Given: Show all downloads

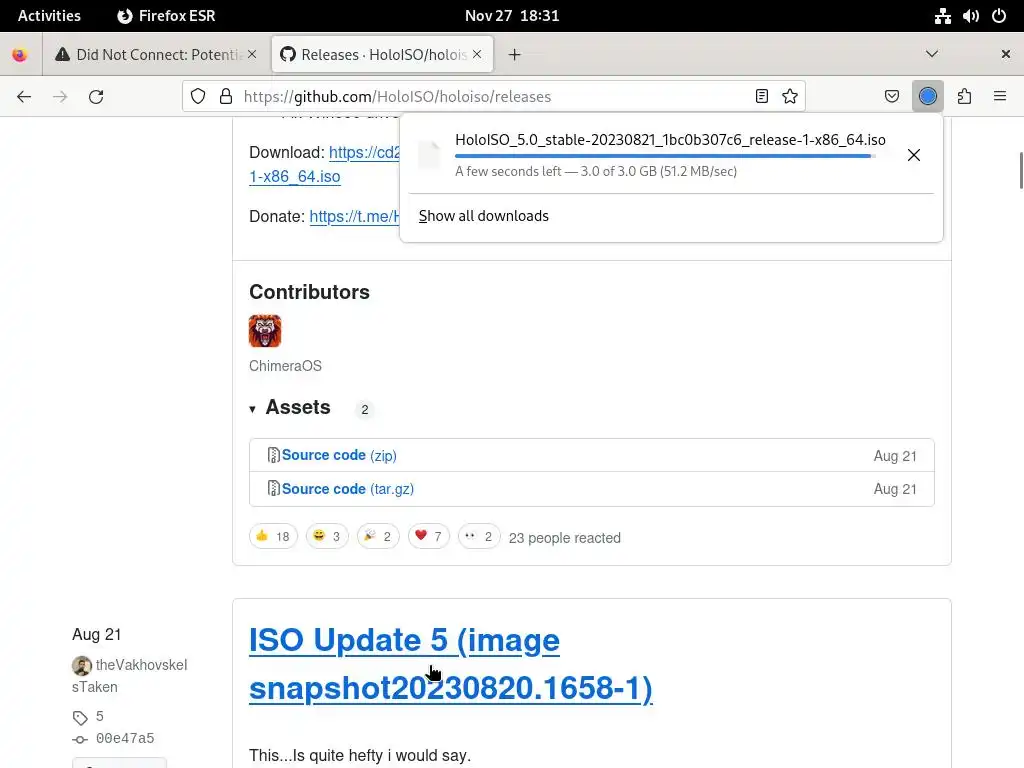Looking at the screenshot, I should pyautogui.click(x=484, y=216).
